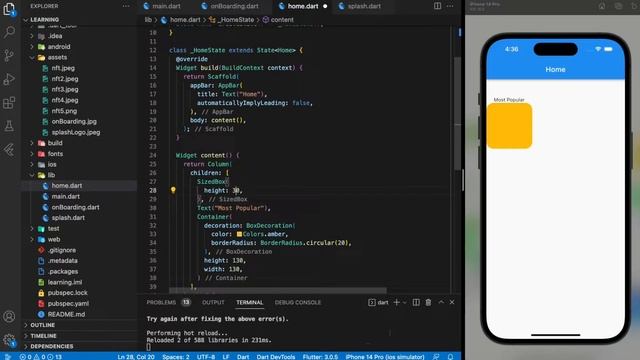Click Ln 28, Col 20 in status bar
This screenshot has width=640, height=360.
136,357
